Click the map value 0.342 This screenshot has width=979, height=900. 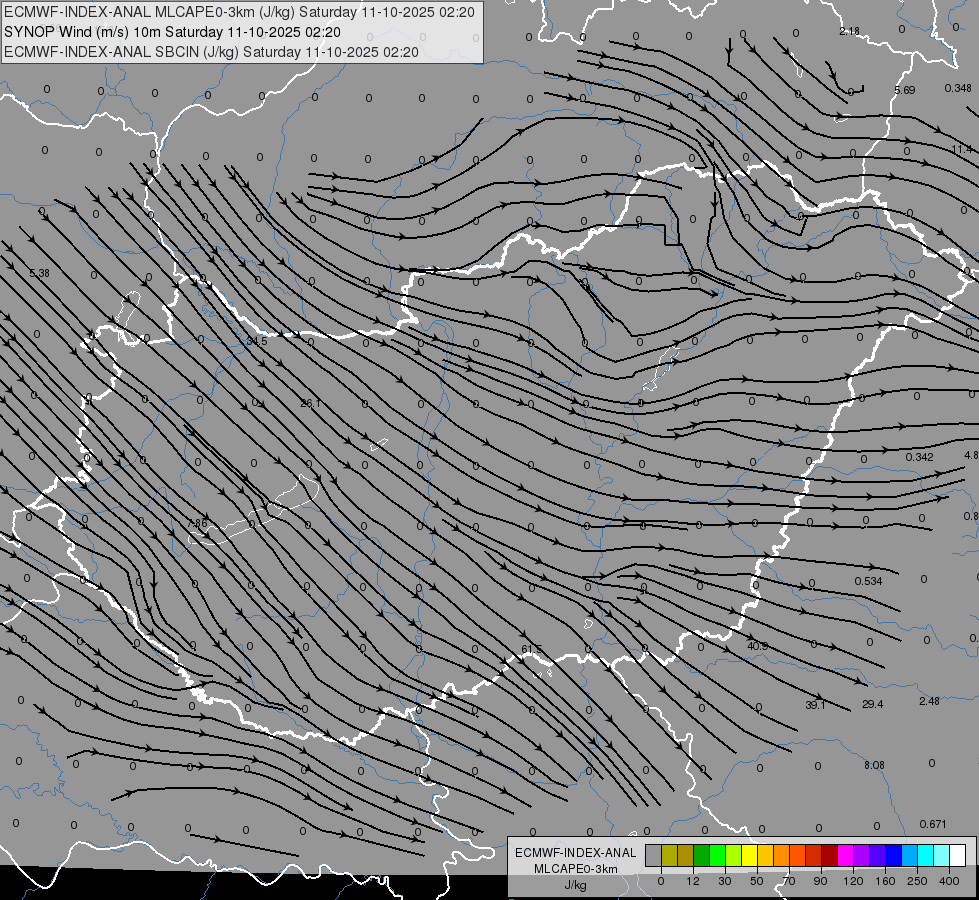tap(920, 457)
